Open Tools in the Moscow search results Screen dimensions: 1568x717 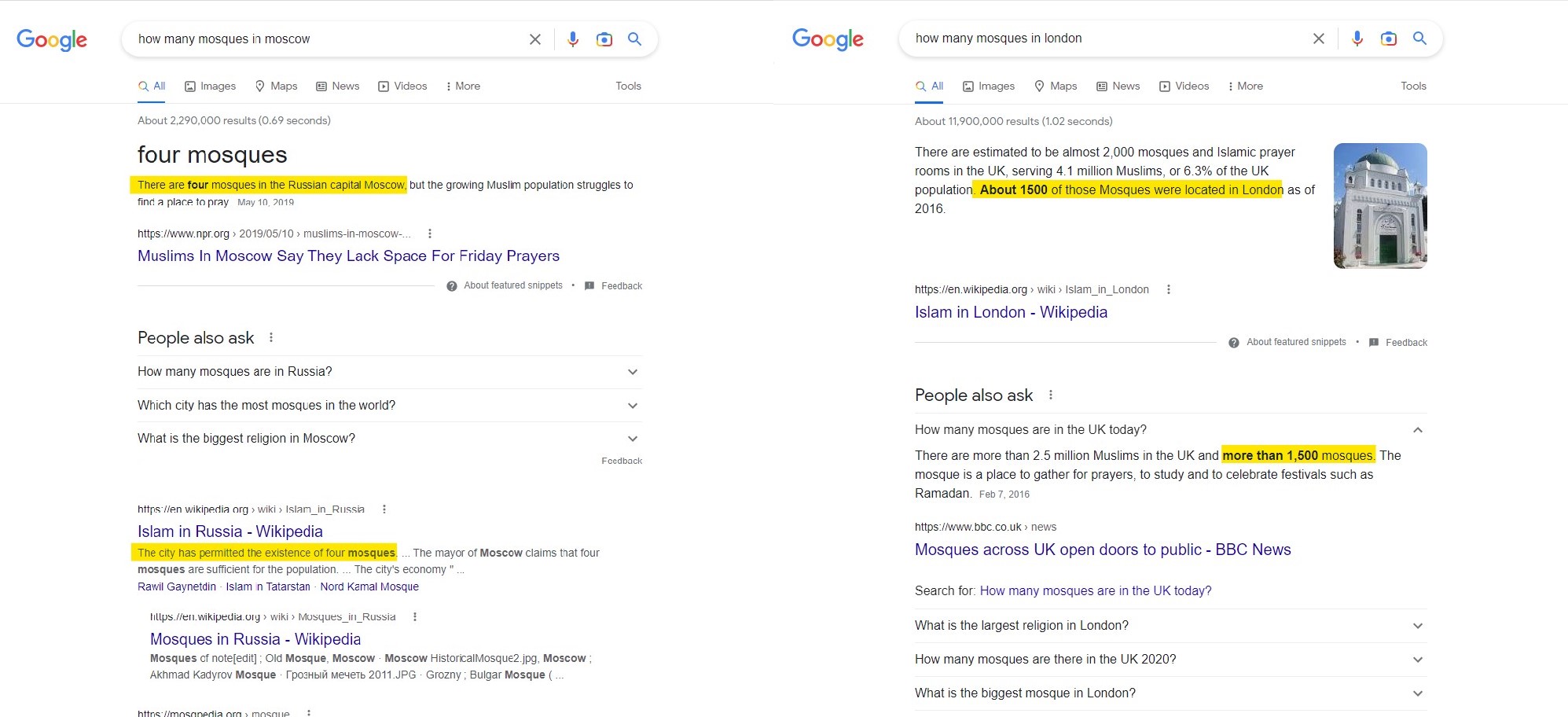coord(628,86)
